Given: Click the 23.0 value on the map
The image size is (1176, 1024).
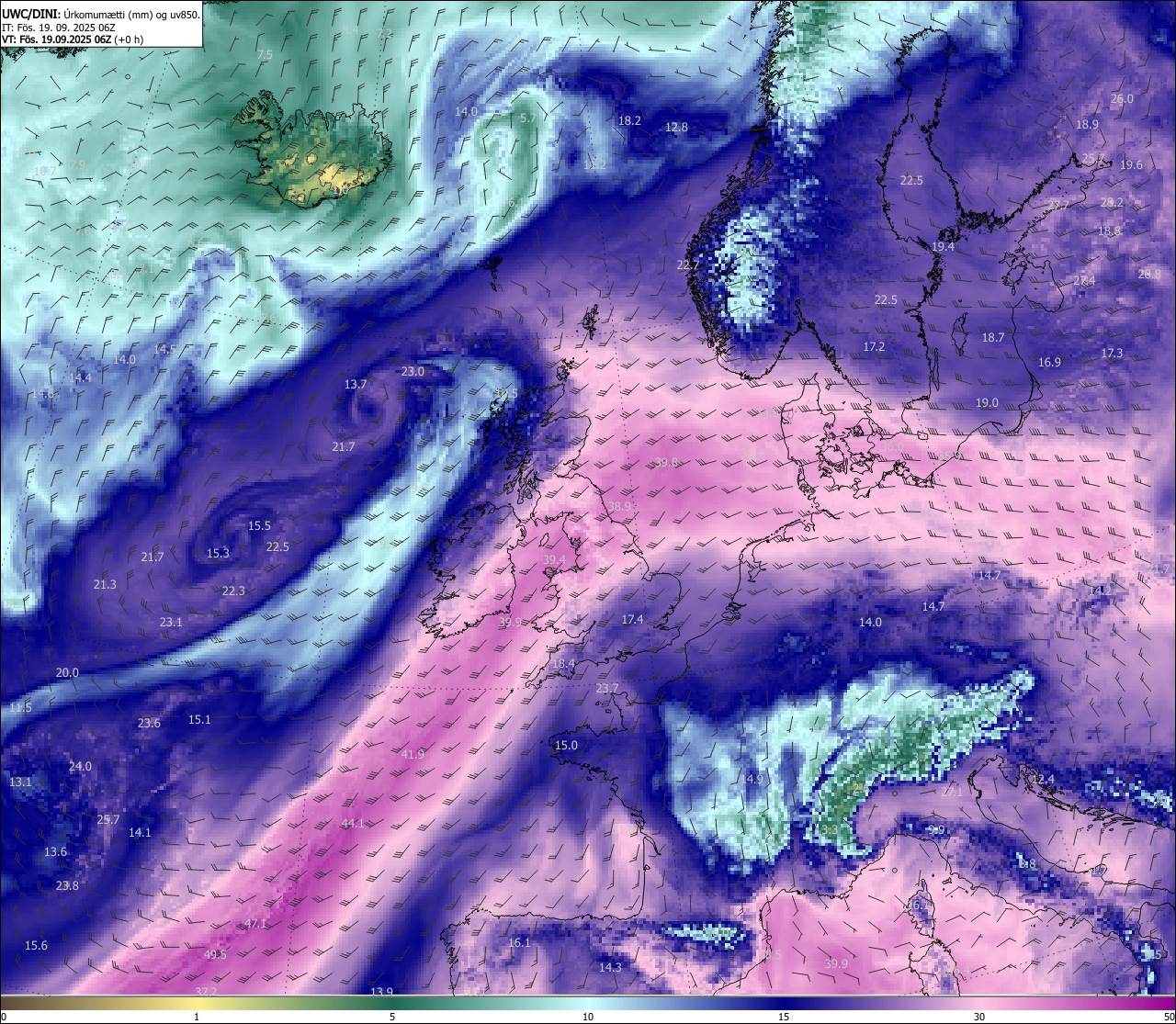Looking at the screenshot, I should pos(413,372).
